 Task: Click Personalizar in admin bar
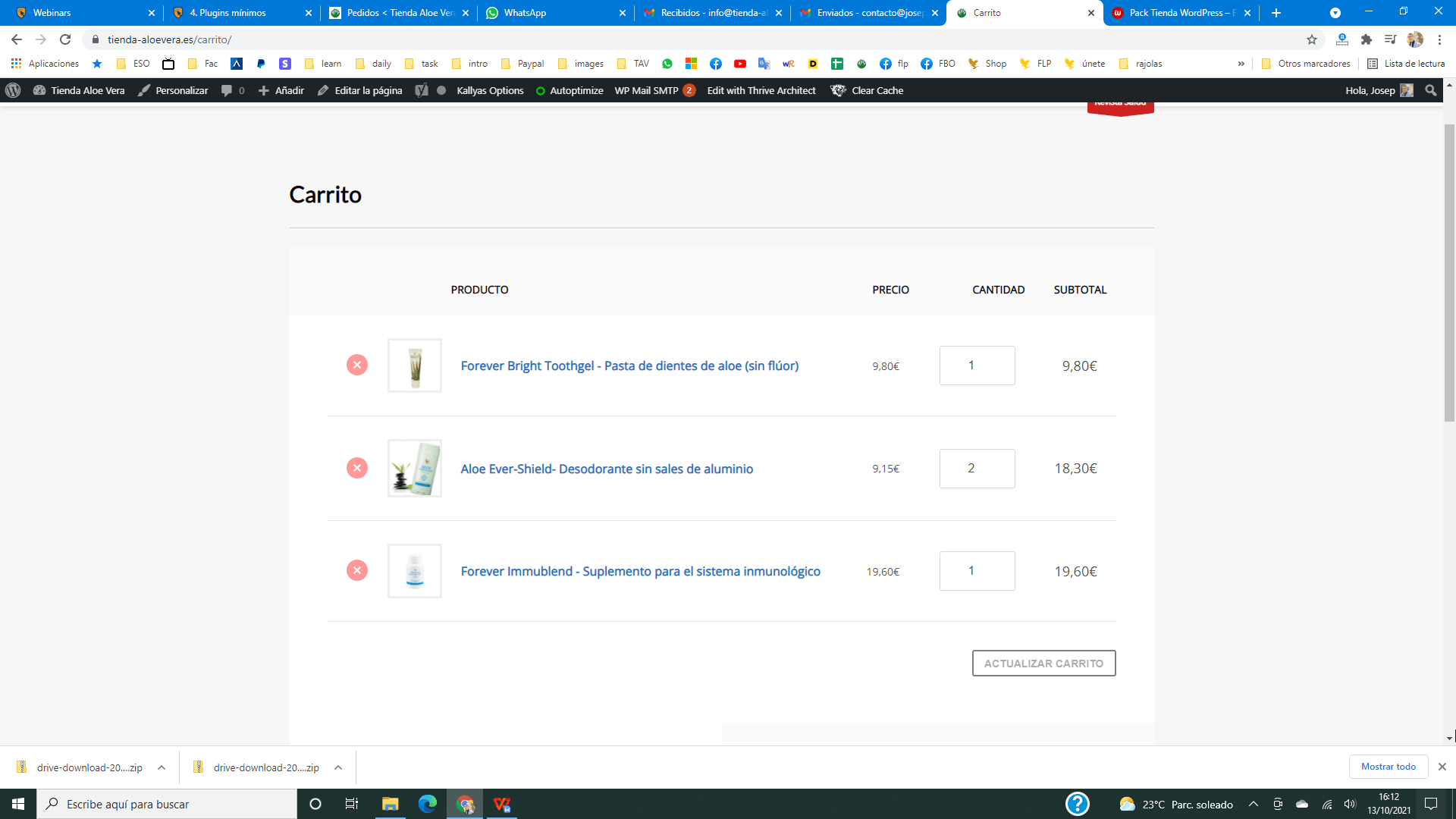point(173,90)
